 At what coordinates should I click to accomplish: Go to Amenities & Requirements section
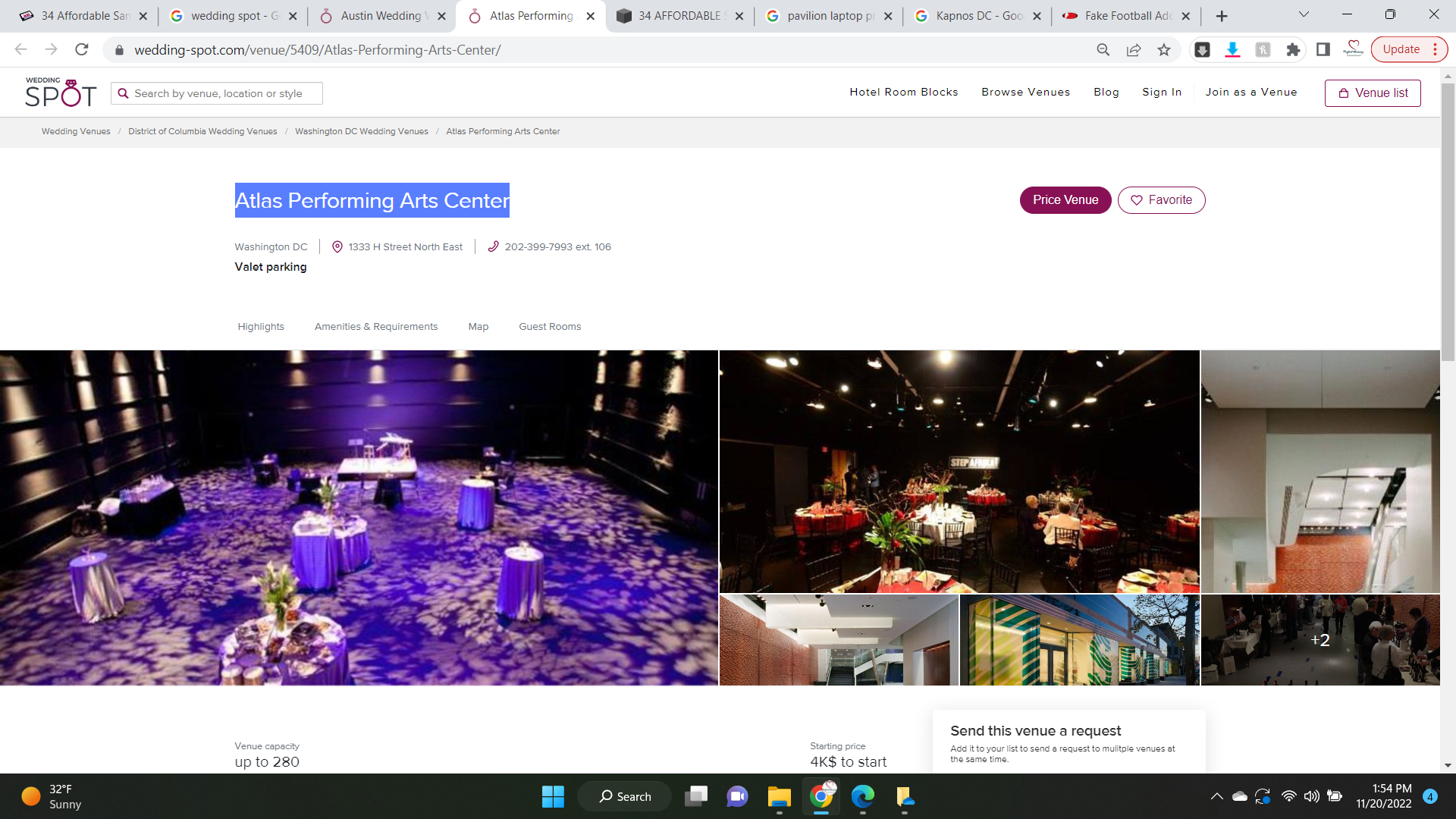pyautogui.click(x=376, y=327)
